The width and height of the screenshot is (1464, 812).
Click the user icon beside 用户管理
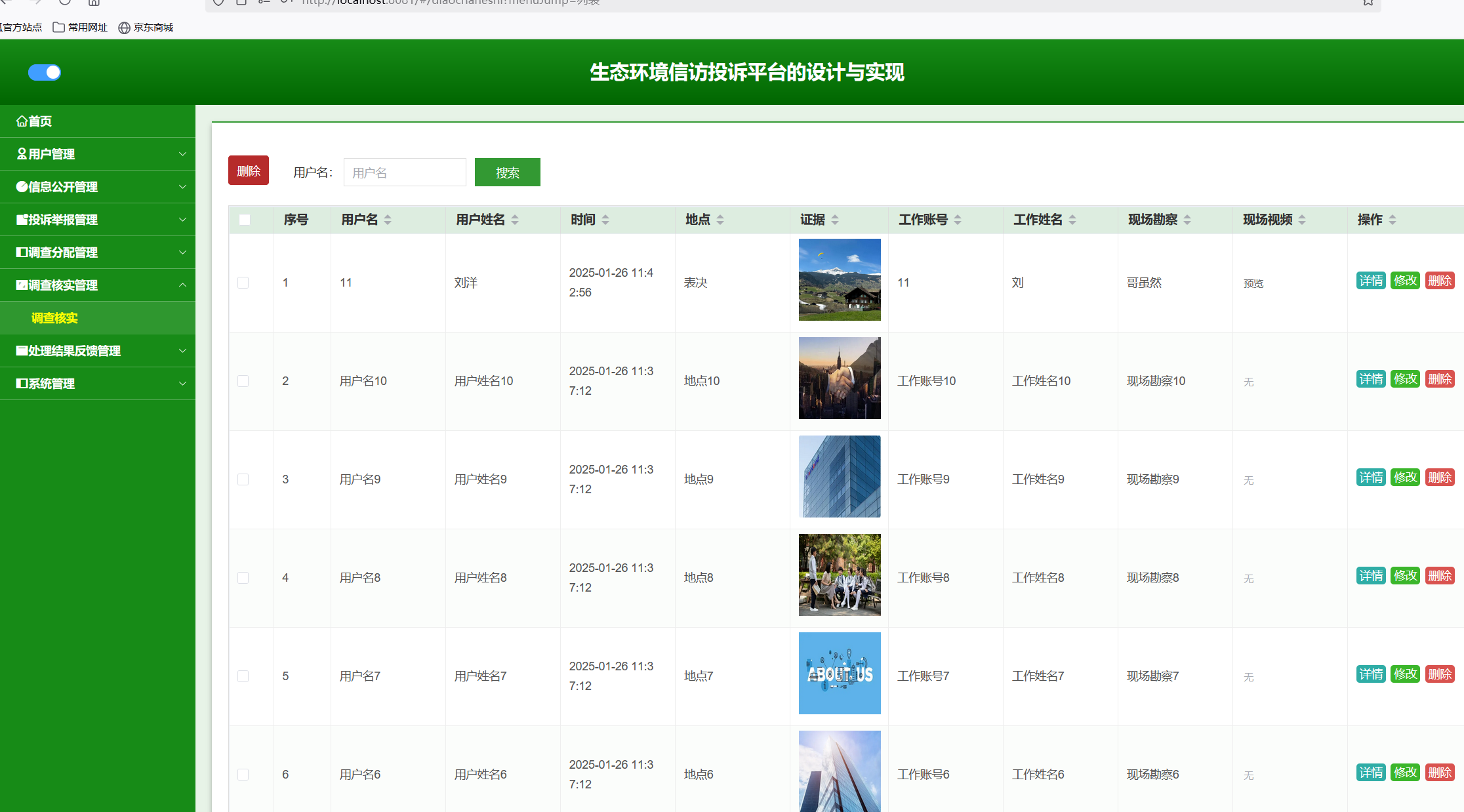pyautogui.click(x=22, y=154)
